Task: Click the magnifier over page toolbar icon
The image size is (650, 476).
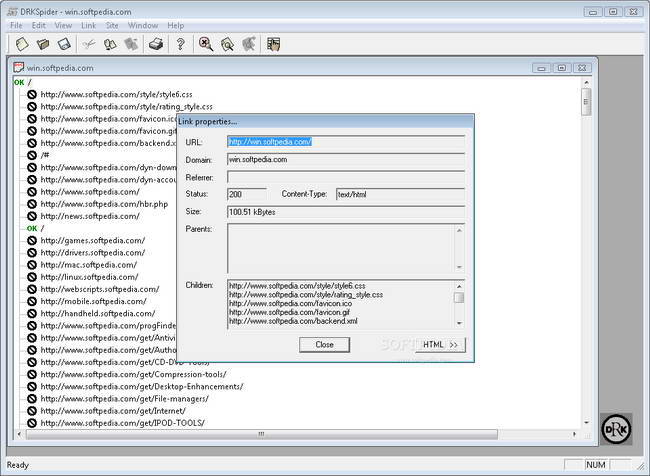Action: [227, 44]
